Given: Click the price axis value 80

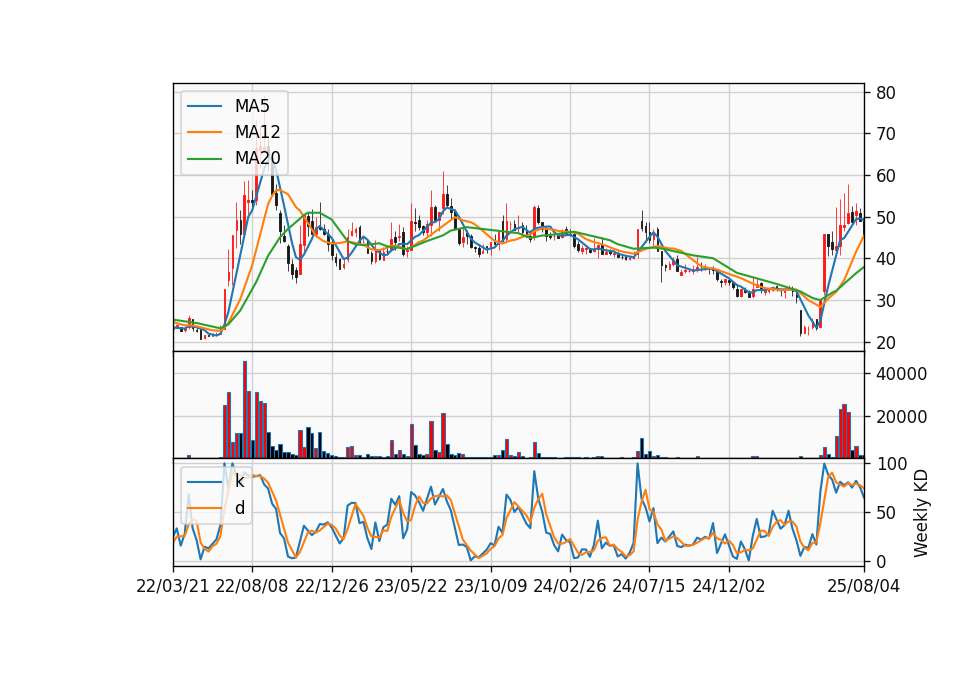Looking at the screenshot, I should pos(886,93).
